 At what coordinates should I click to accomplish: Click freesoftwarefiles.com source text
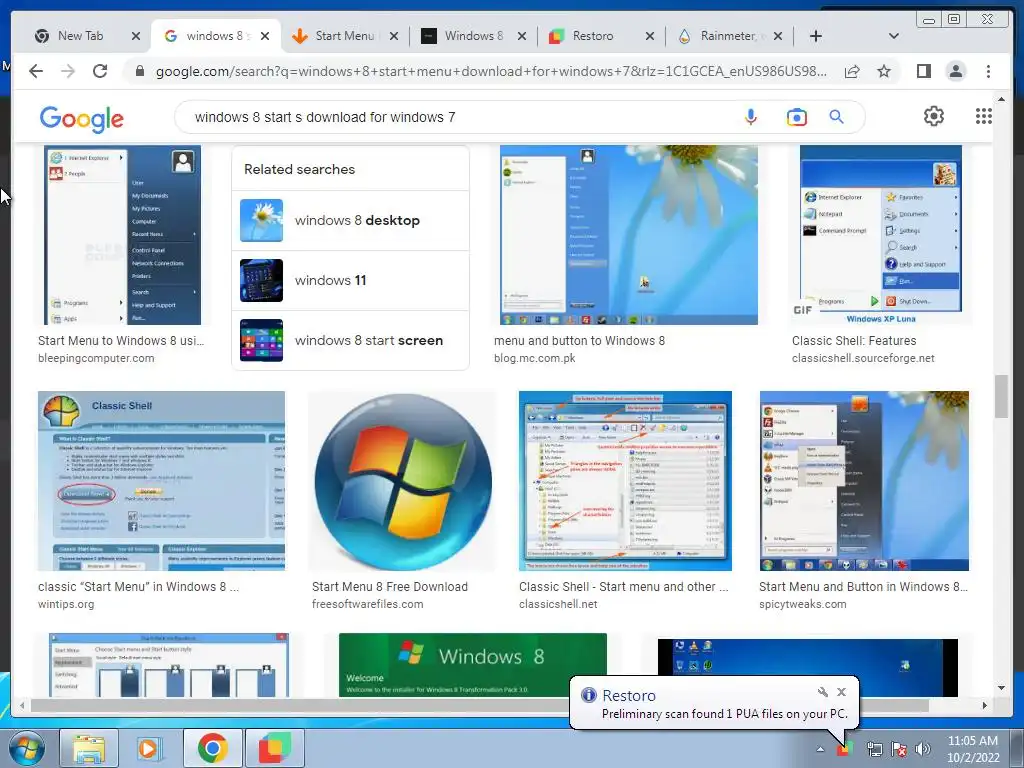368,604
